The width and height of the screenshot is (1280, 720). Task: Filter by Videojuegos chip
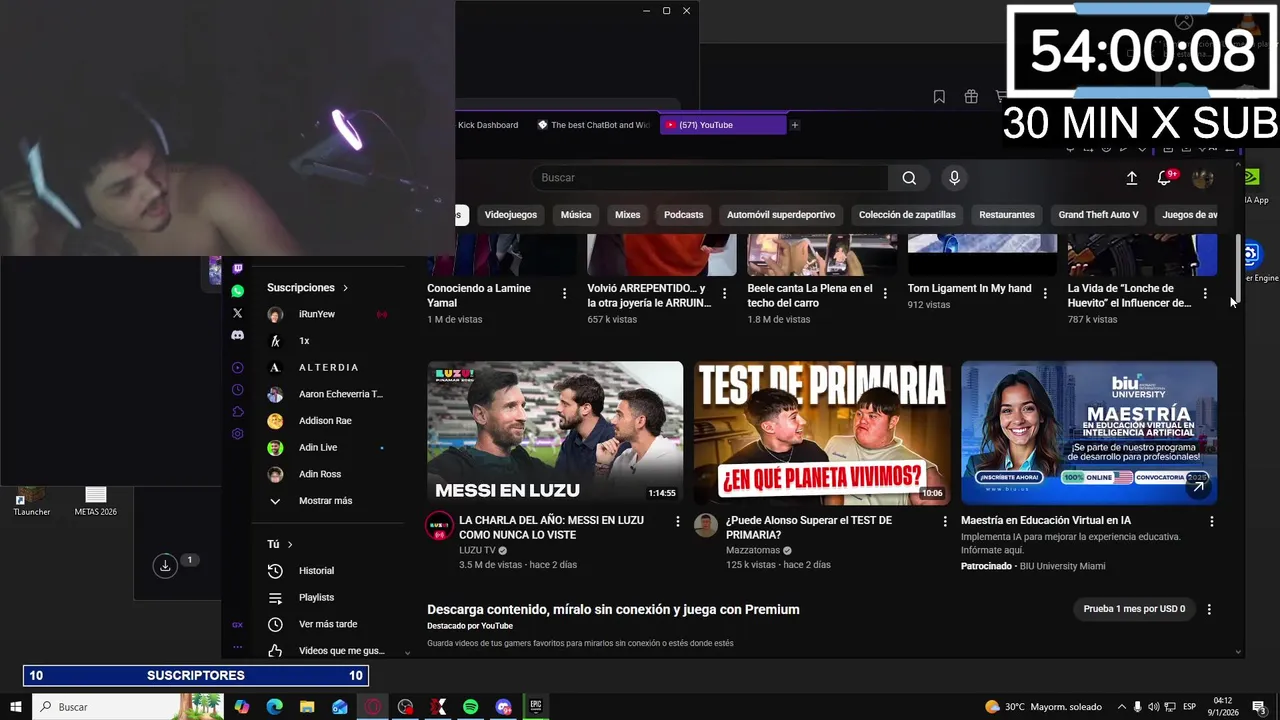(511, 215)
